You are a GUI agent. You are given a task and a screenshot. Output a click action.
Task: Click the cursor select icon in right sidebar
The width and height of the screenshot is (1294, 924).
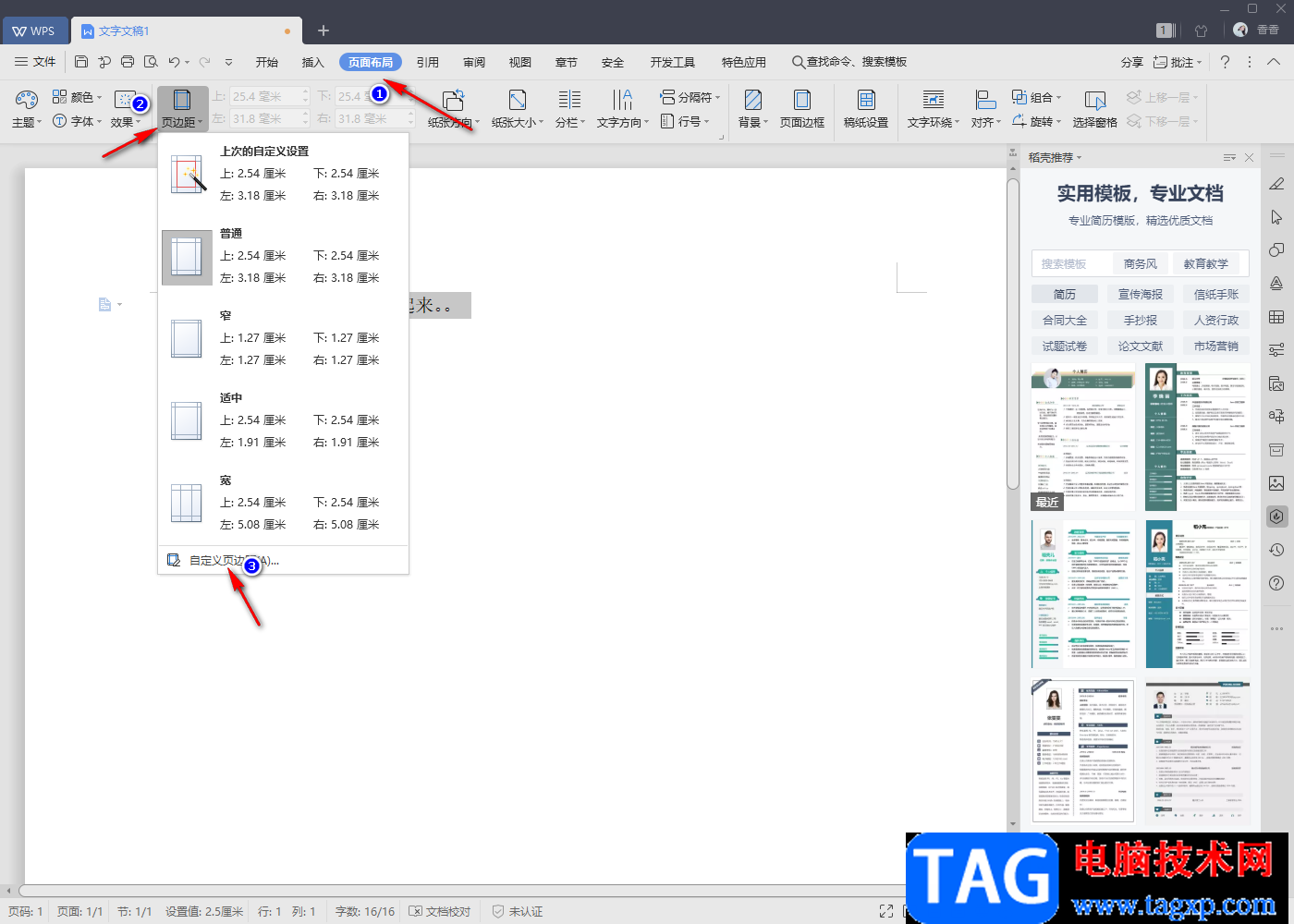(x=1276, y=217)
